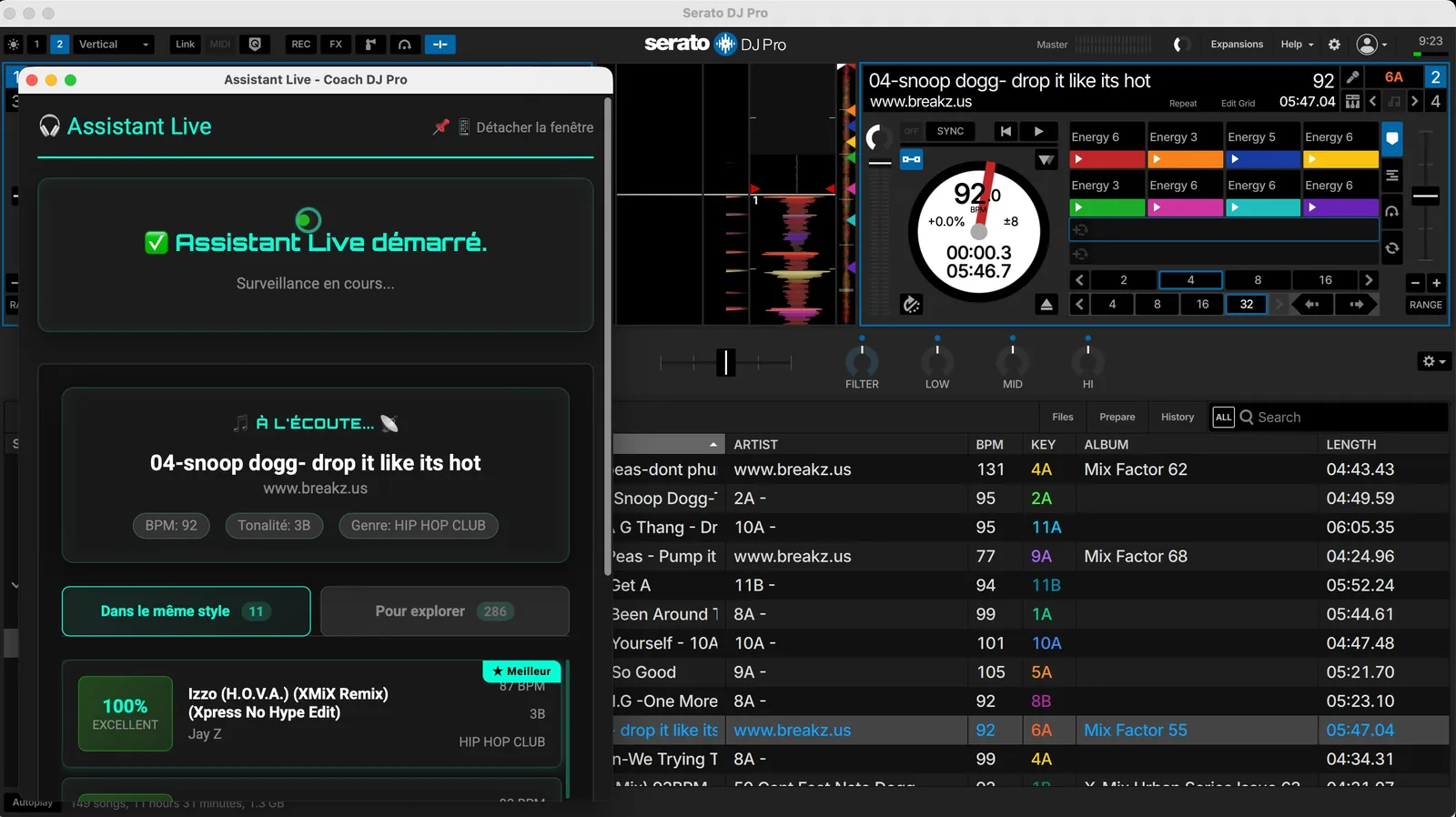Click the RANGE button on deck 2
Image resolution: width=1456 pixels, height=817 pixels.
click(1426, 305)
